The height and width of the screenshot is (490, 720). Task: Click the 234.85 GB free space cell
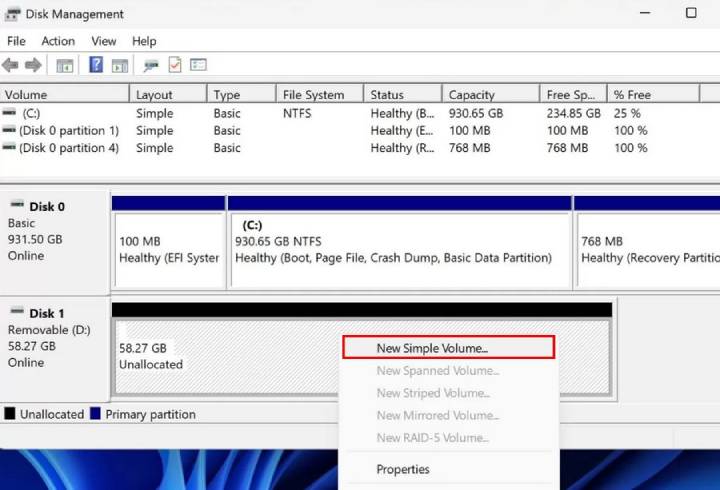pyautogui.click(x=574, y=113)
